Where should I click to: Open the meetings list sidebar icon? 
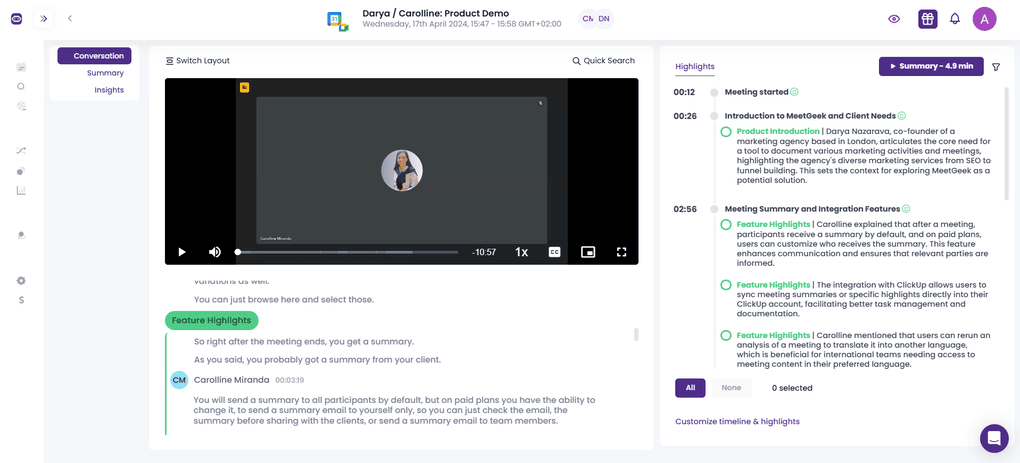pos(21,67)
